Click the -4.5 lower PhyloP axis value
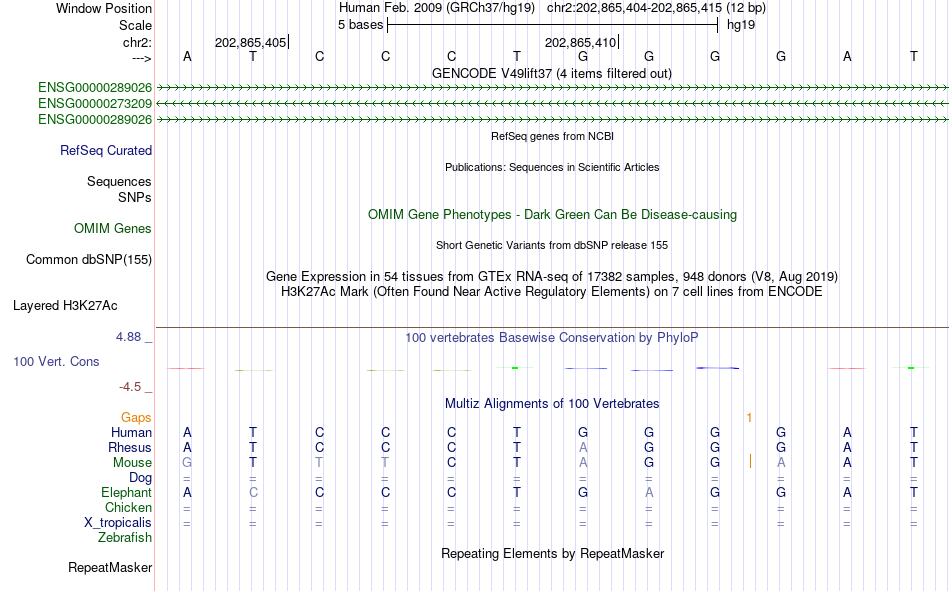950x591 pixels. [x=130, y=387]
